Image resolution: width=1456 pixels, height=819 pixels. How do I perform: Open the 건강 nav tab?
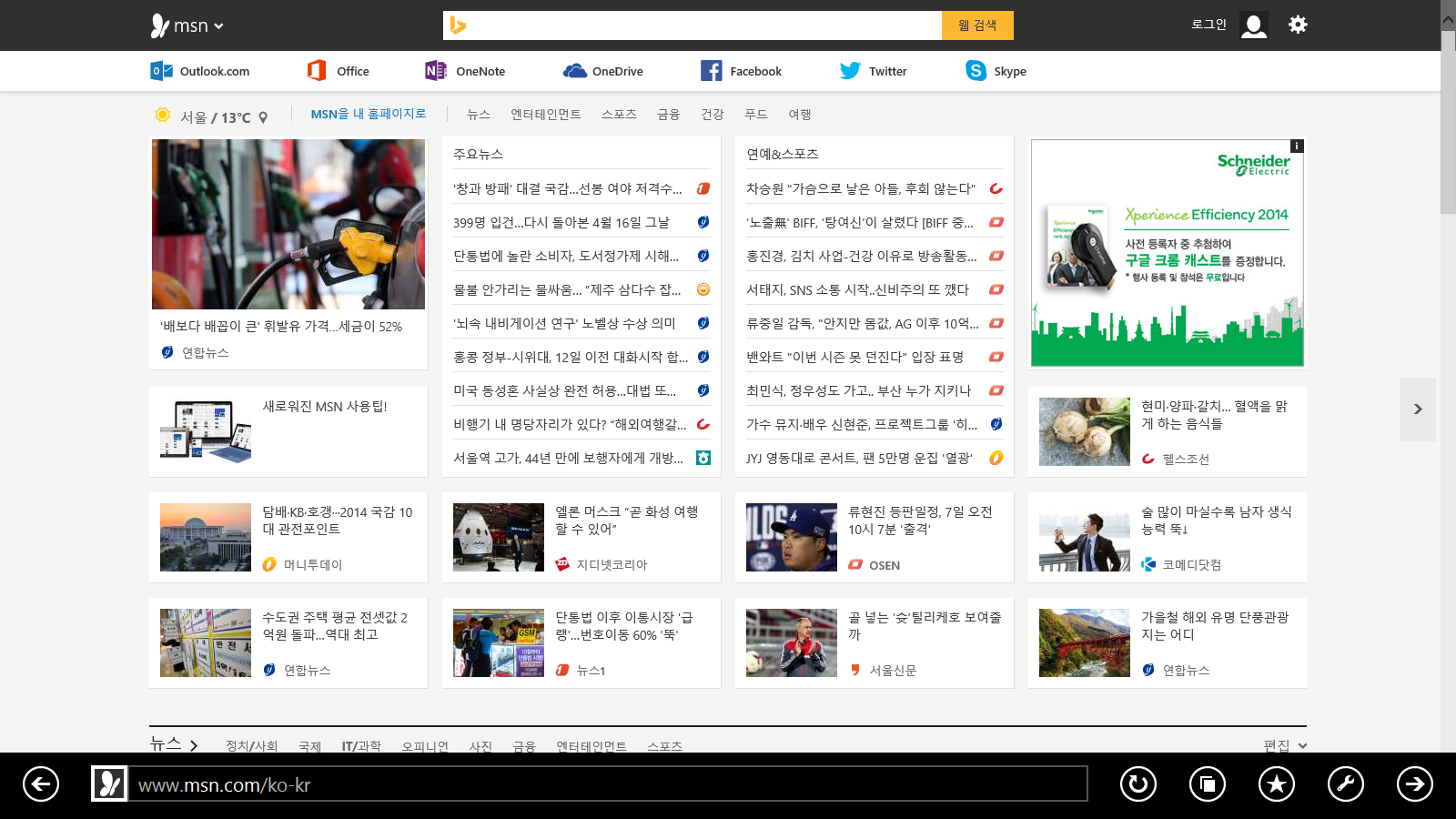[713, 115]
